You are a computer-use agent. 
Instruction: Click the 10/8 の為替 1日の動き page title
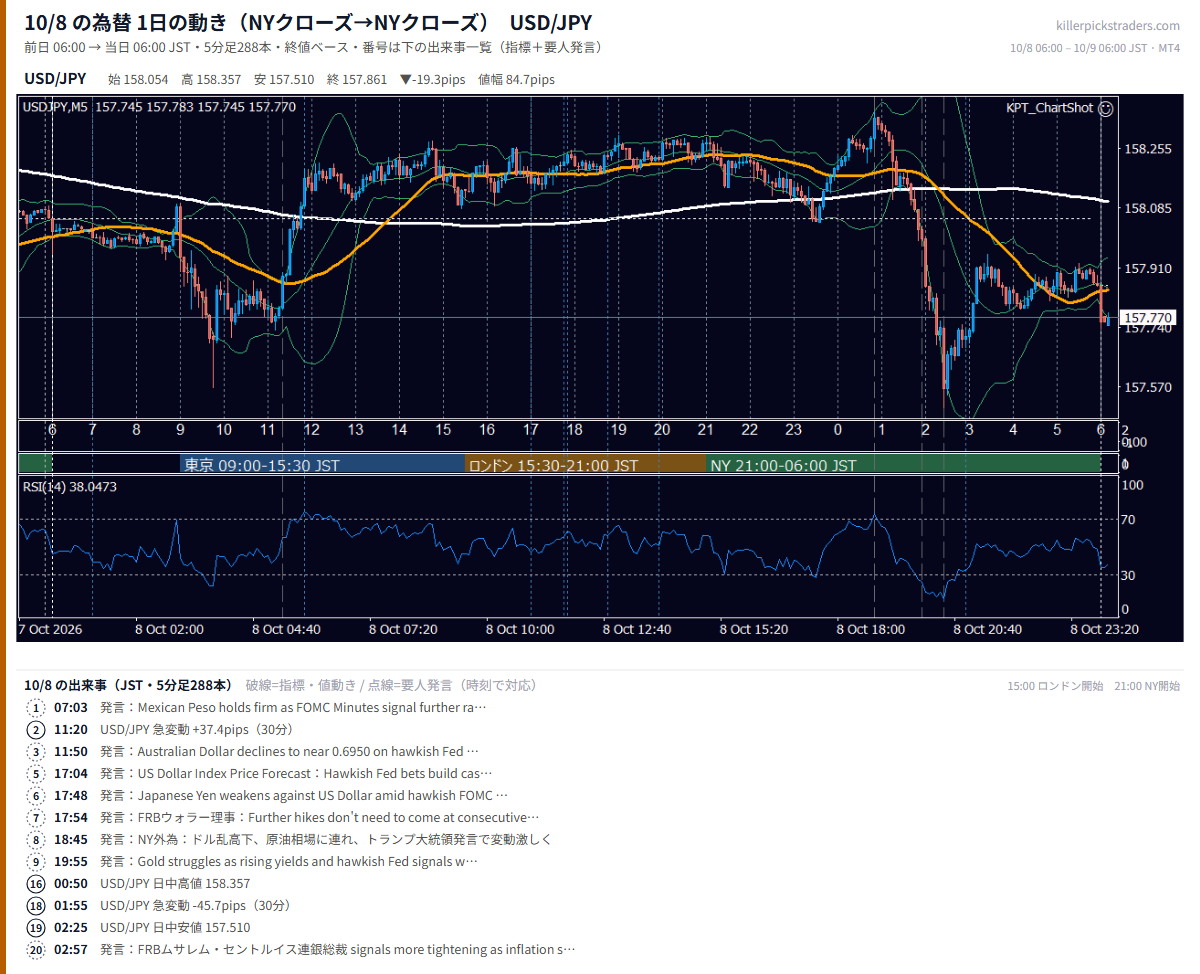tap(307, 23)
